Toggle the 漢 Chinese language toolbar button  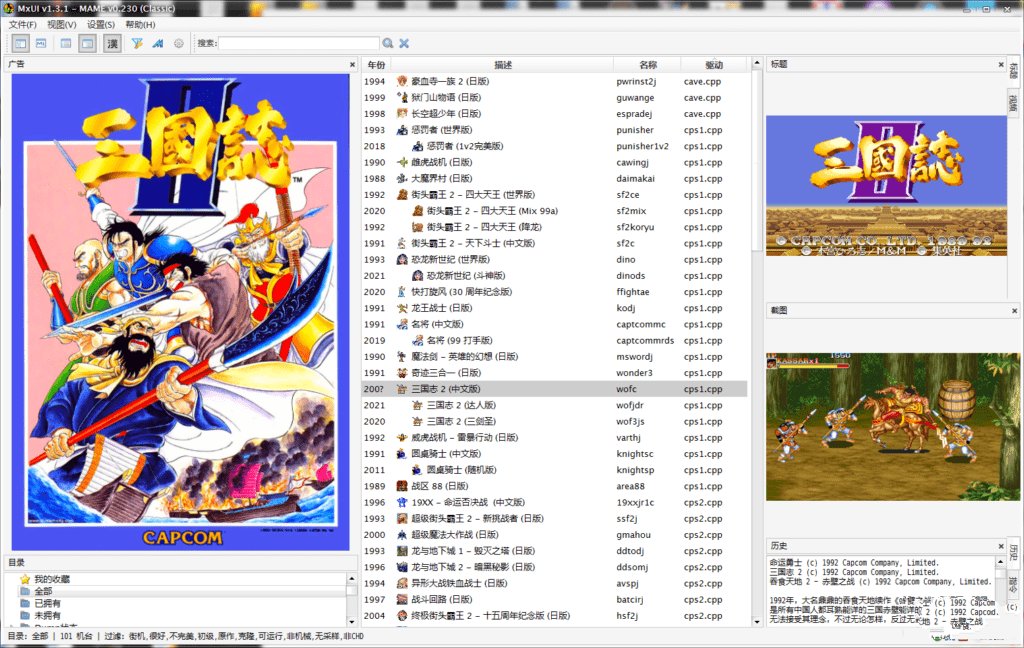click(x=112, y=43)
